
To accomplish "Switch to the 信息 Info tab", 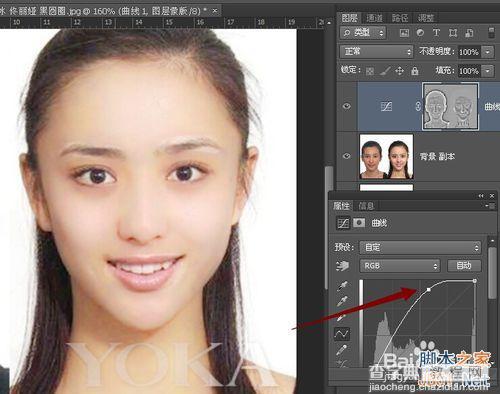I will pos(366,206).
